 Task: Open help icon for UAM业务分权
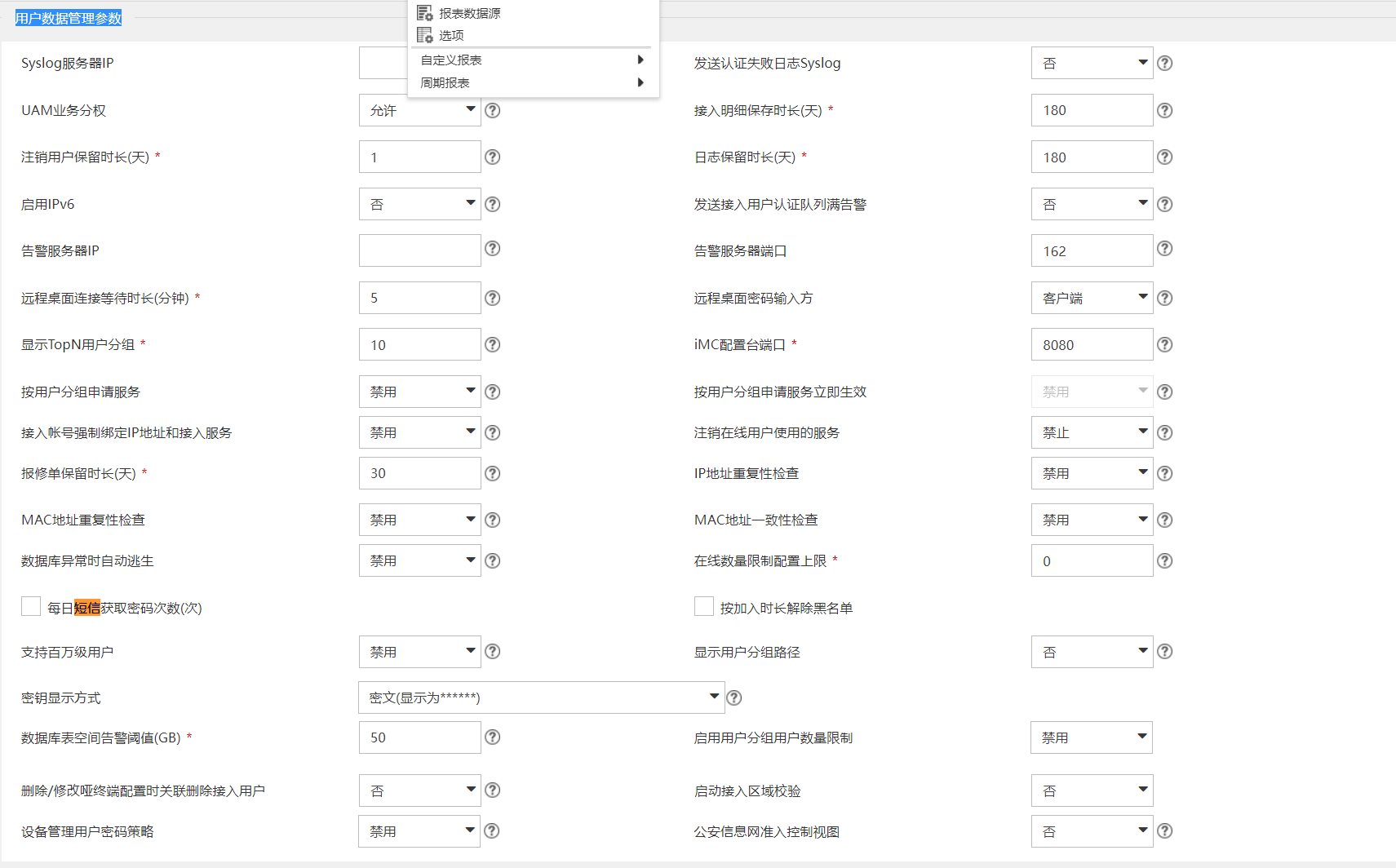tap(493, 110)
